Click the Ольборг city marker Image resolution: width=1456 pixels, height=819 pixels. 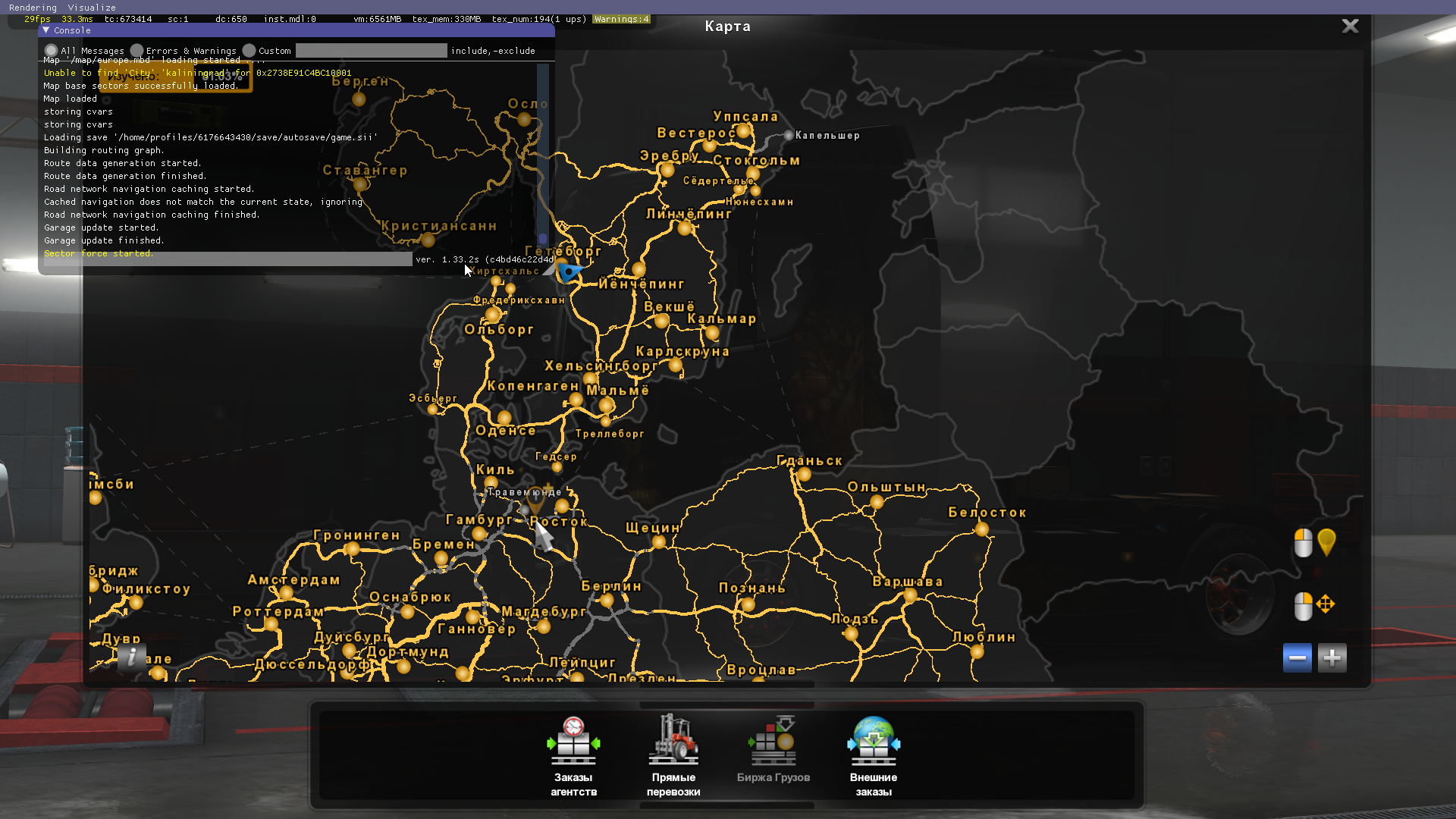(492, 315)
